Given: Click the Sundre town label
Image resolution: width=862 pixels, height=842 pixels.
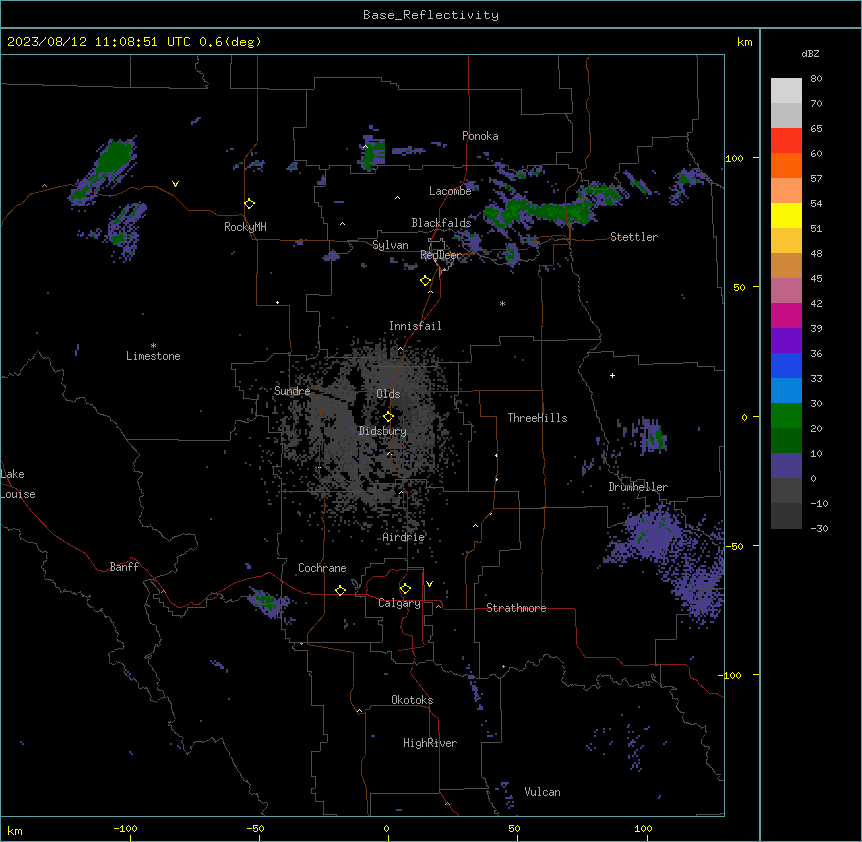Looking at the screenshot, I should (292, 391).
